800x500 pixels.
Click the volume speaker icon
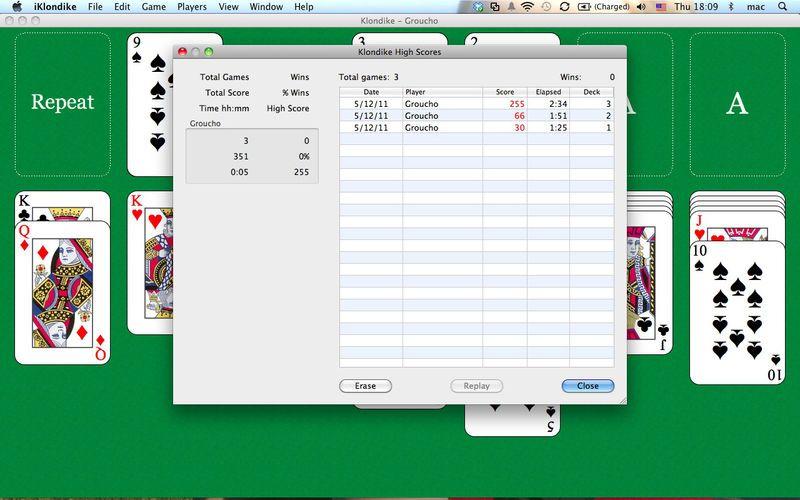coord(641,7)
